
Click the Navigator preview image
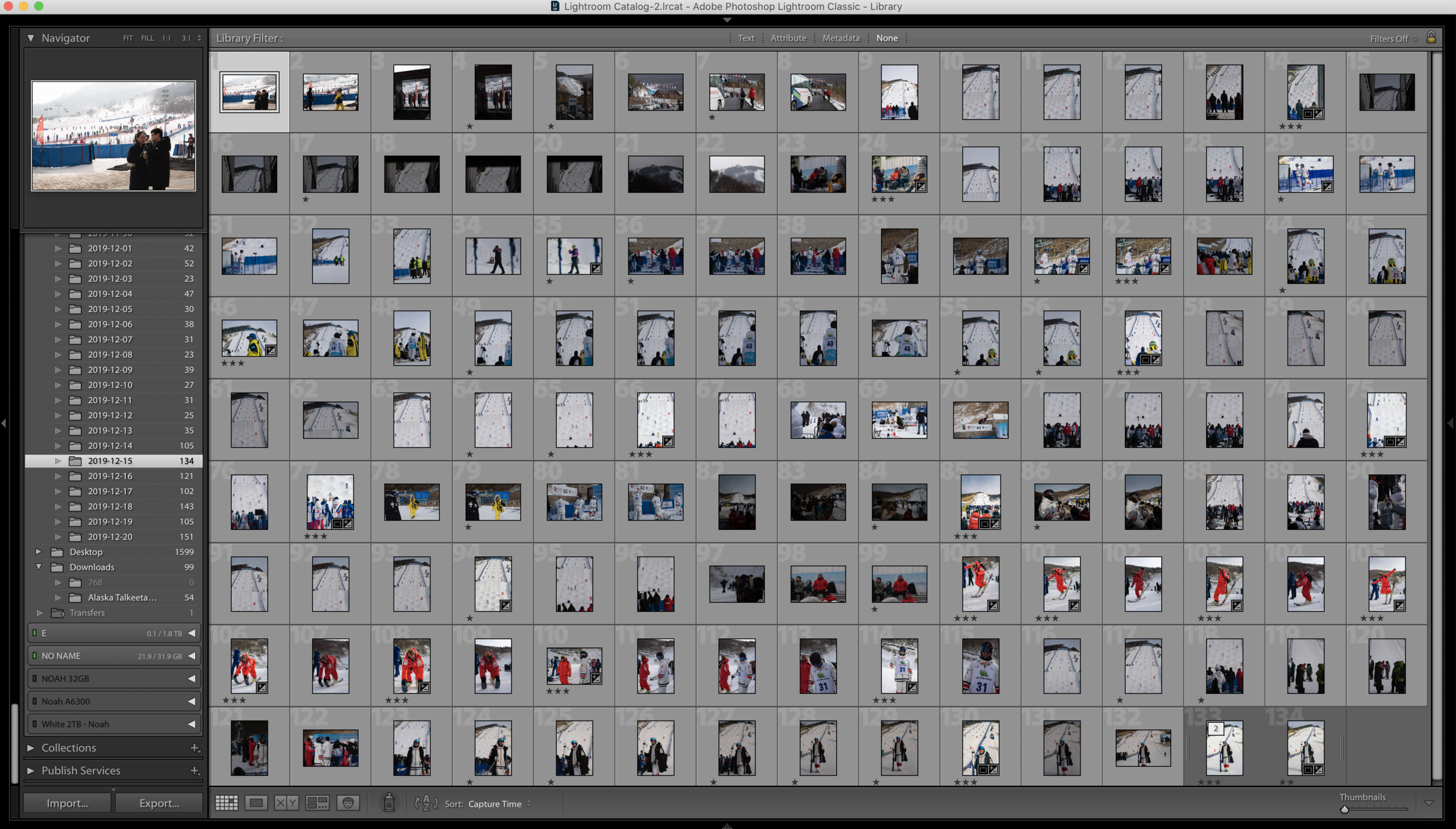[x=114, y=136]
